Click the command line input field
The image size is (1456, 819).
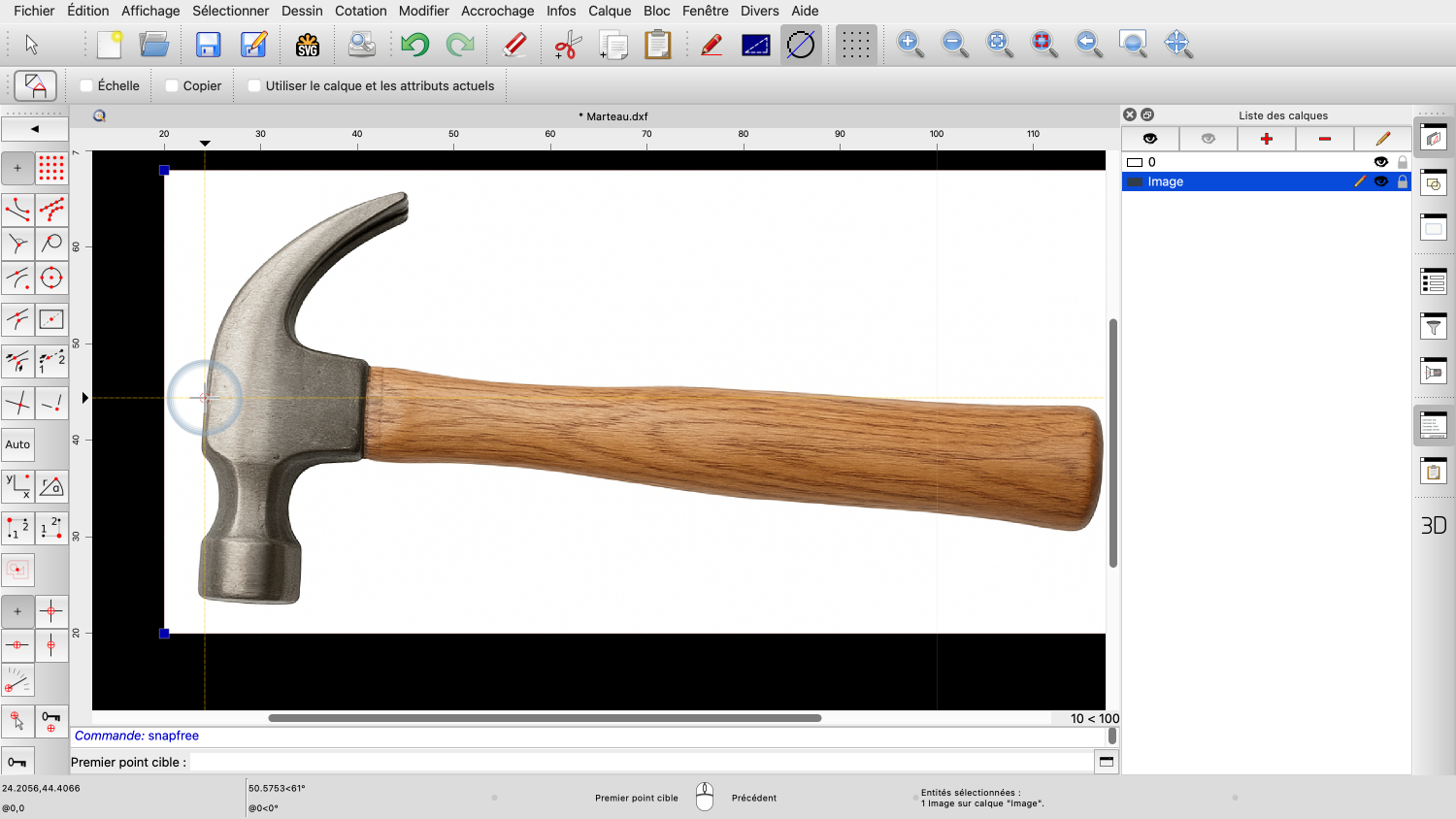point(641,762)
